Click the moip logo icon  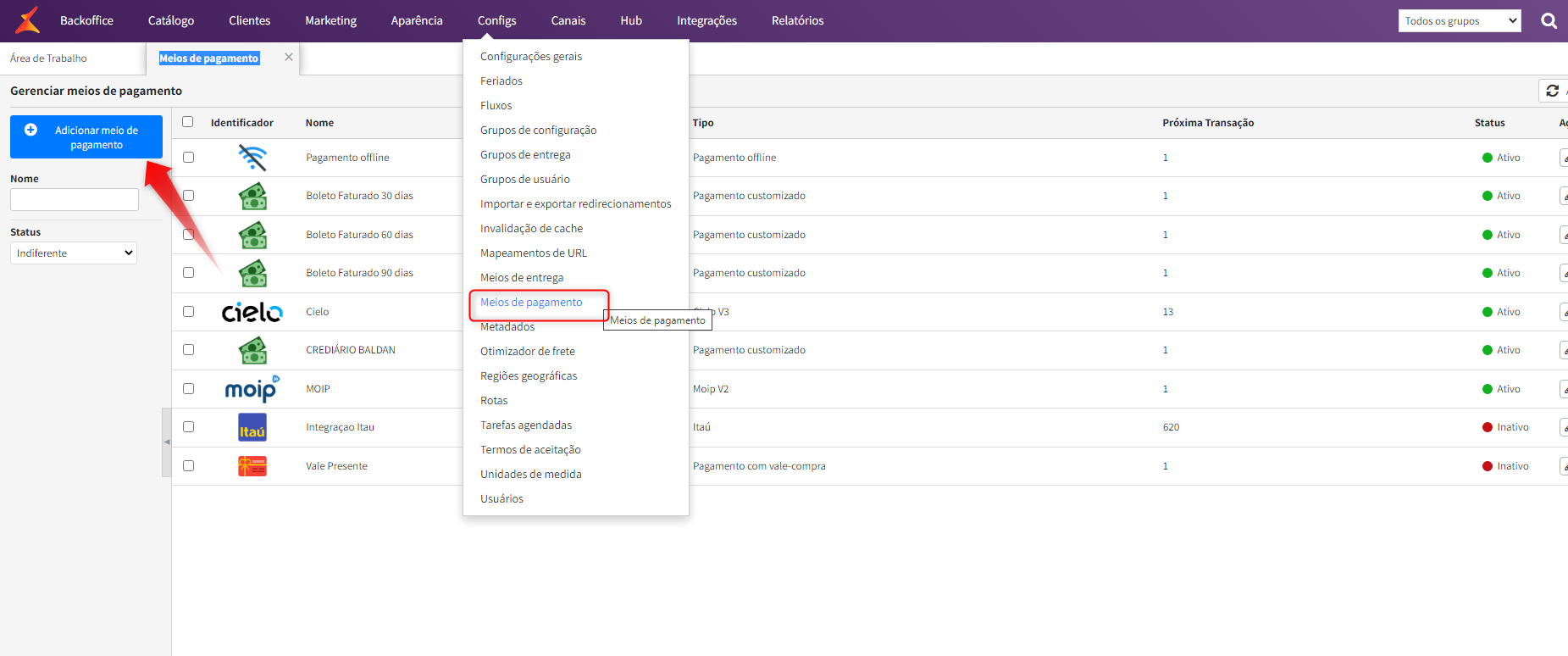click(x=252, y=389)
